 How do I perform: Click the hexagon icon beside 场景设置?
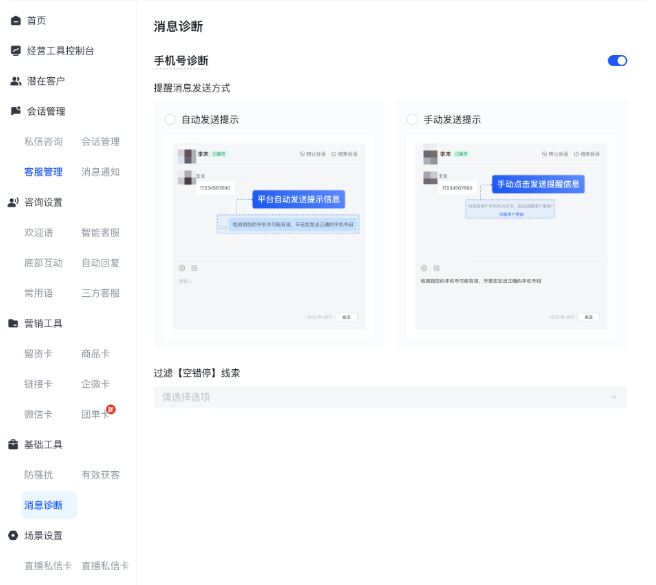(x=13, y=536)
